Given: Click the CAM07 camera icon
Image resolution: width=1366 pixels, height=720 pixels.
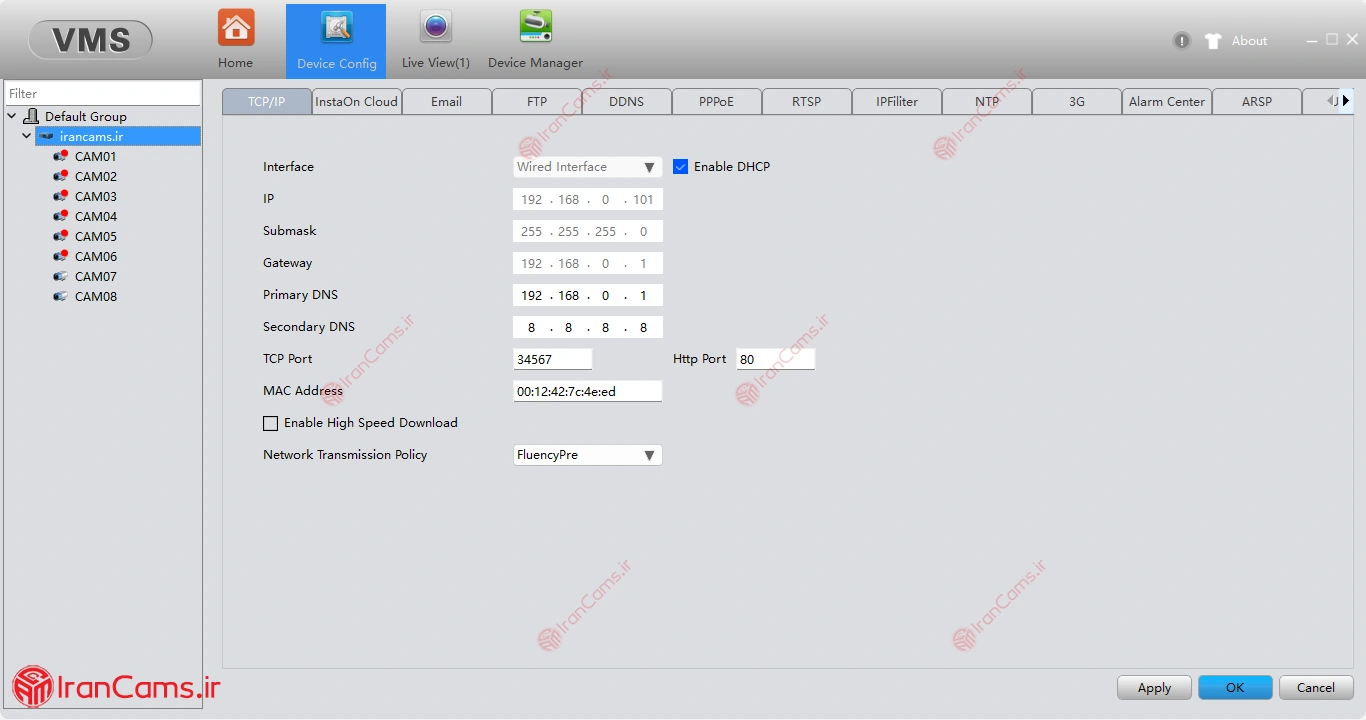Looking at the screenshot, I should click(x=61, y=276).
